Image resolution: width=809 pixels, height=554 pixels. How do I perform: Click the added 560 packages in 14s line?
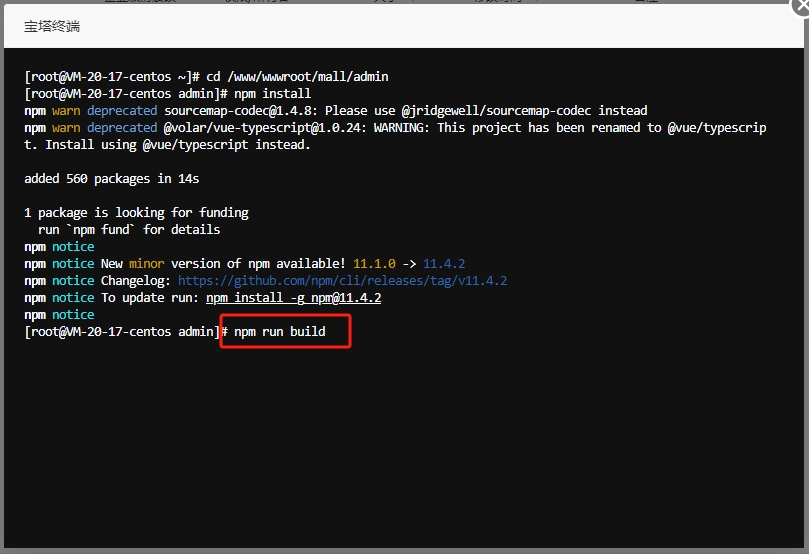[x=111, y=179]
